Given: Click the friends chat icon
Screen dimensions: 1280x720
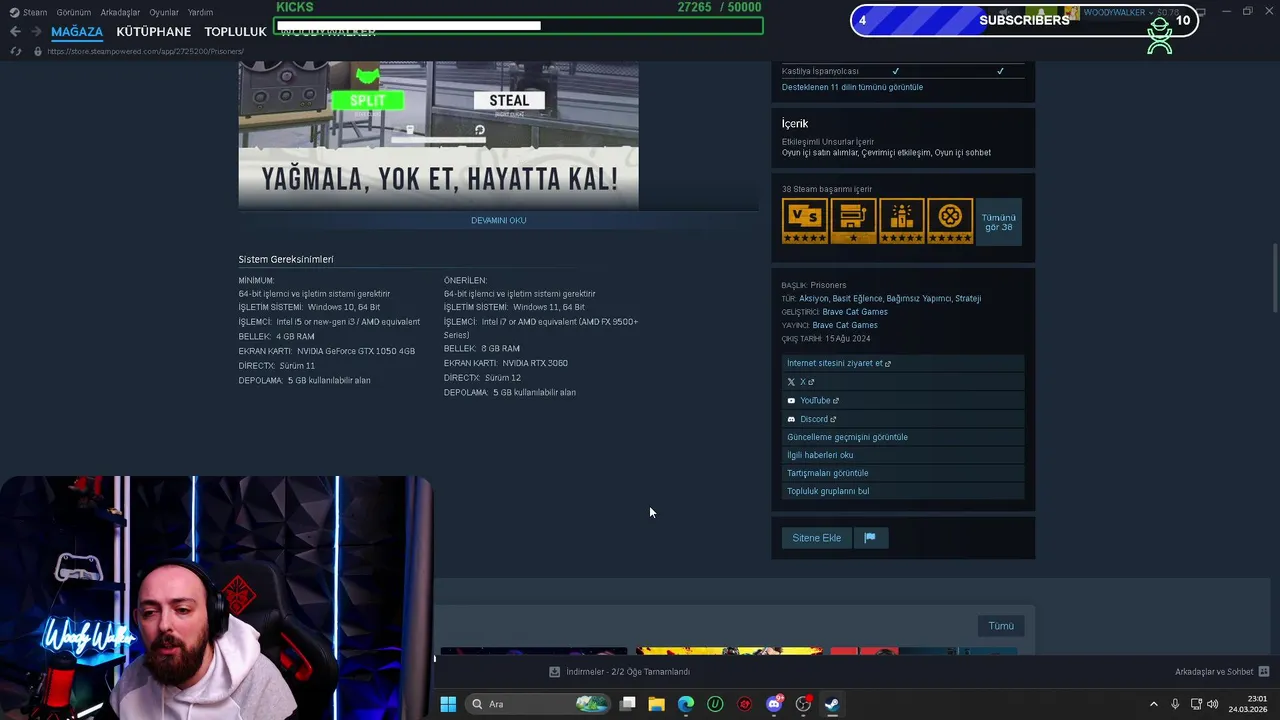Looking at the screenshot, I should coord(1264,672).
